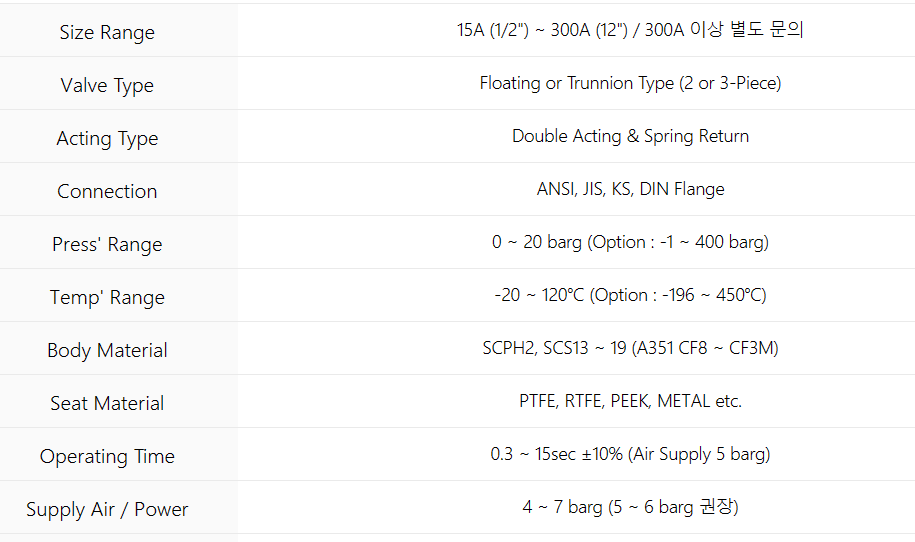Select the Supply Air / Power label

click(107, 509)
